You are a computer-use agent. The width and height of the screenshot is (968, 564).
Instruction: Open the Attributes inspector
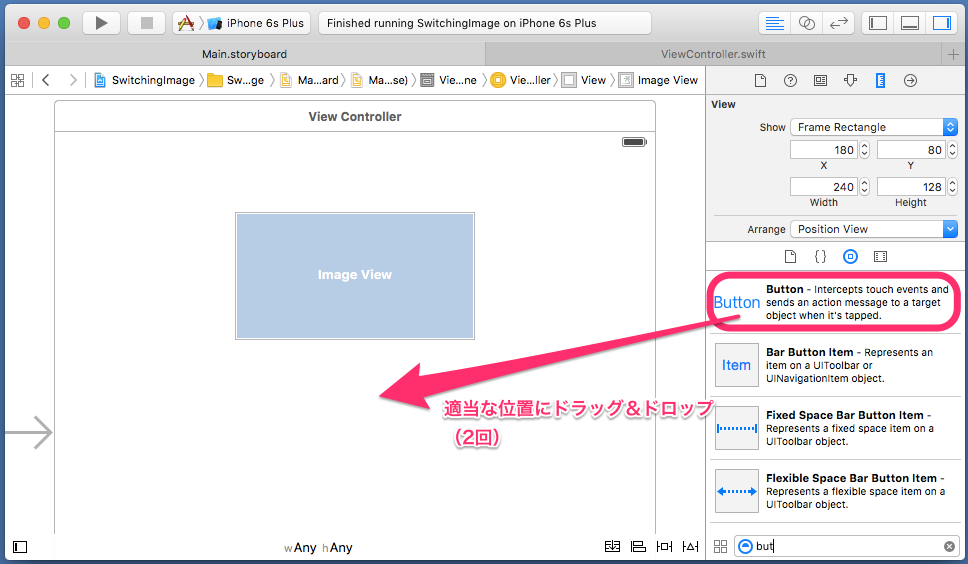851,81
